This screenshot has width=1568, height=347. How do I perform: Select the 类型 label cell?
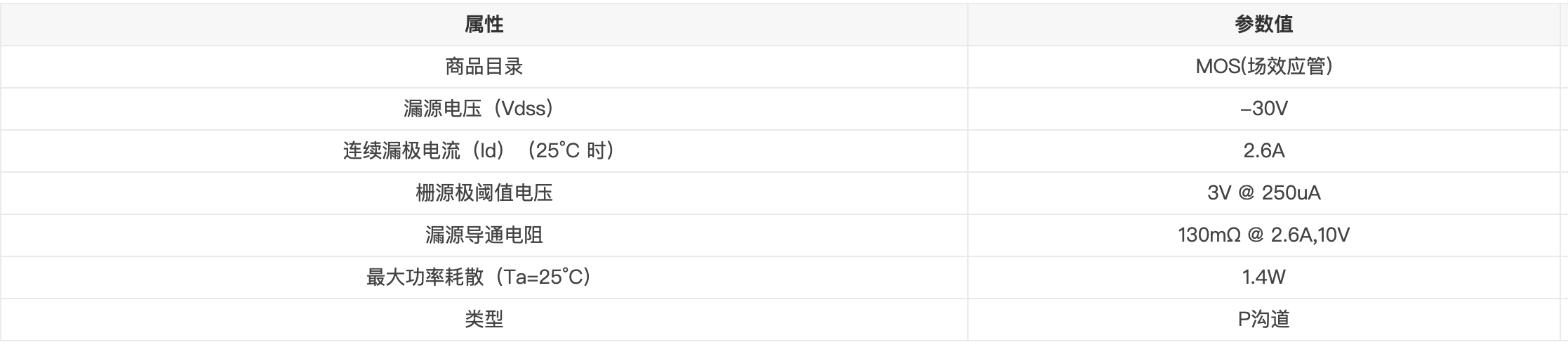[484, 320]
